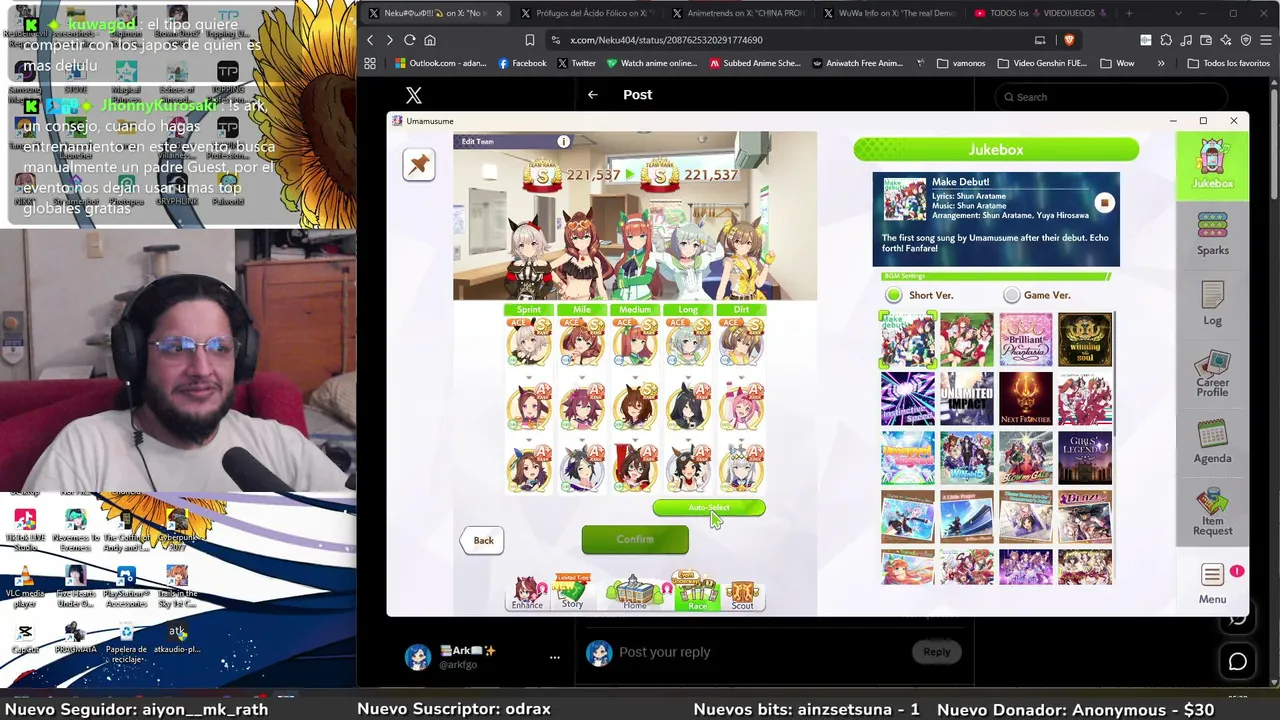Open the browser extensions puzzle icon
1280x720 pixels.
[1166, 40]
